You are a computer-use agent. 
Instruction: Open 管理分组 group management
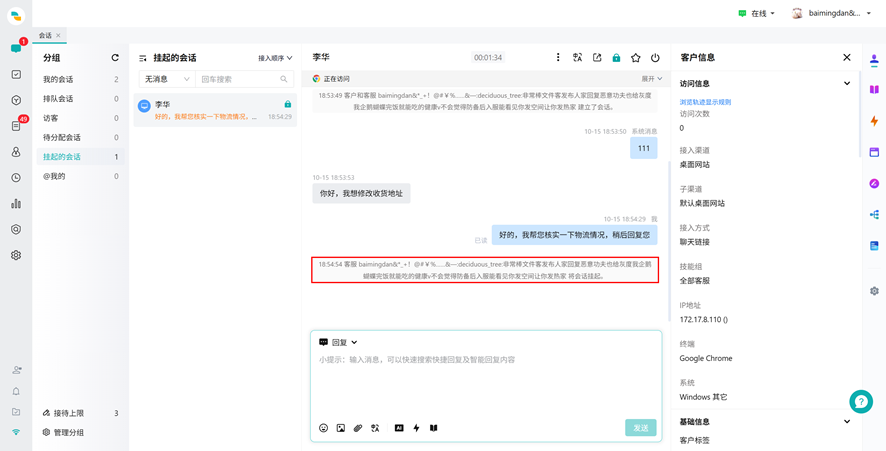coord(63,432)
